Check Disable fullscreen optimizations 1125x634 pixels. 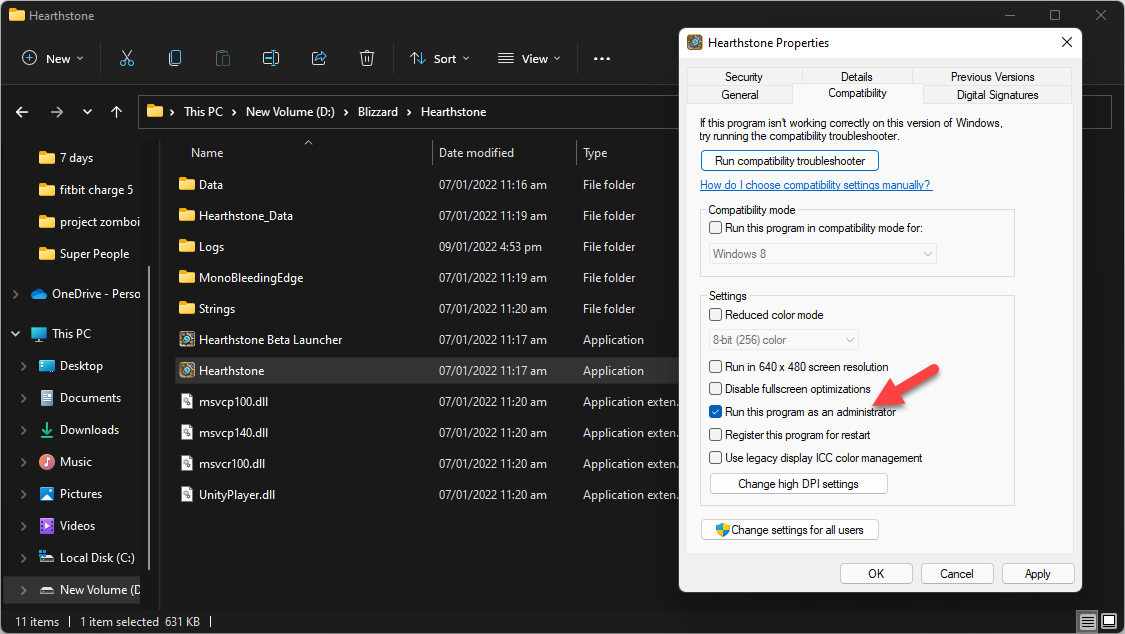[715, 389]
